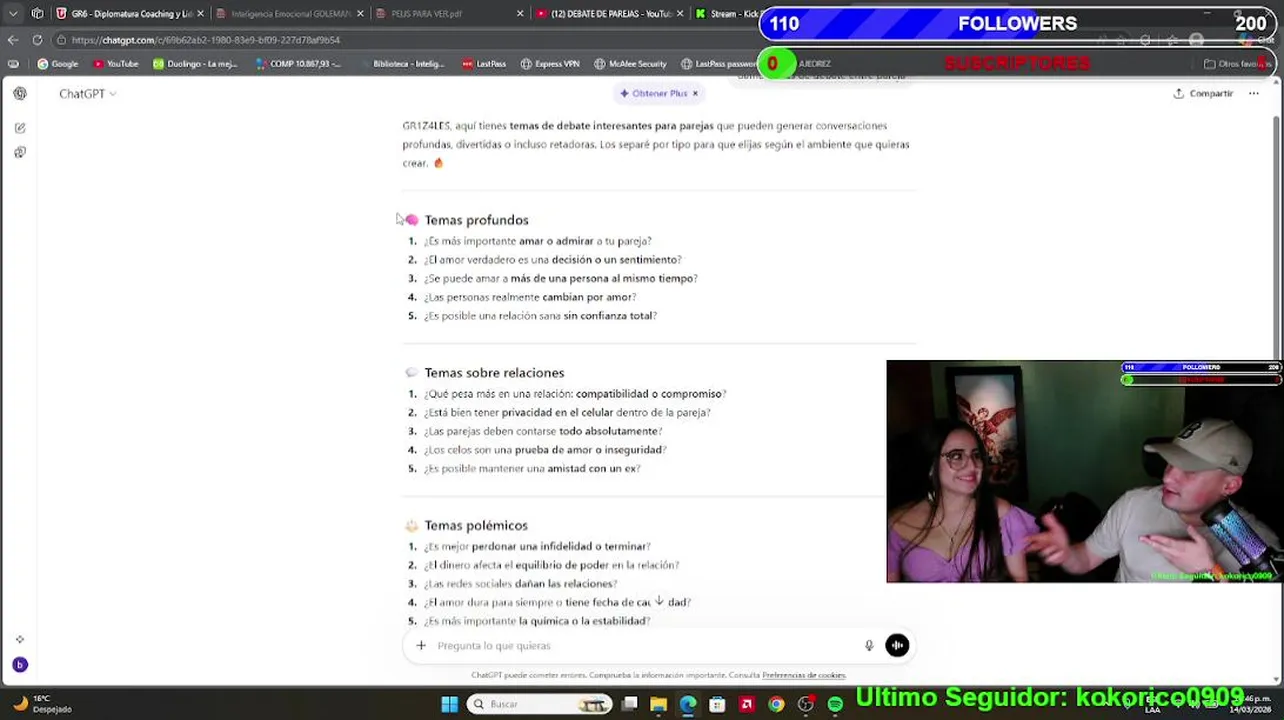Click the Obtener Plus button
This screenshot has height=720, width=1284.
[653, 93]
